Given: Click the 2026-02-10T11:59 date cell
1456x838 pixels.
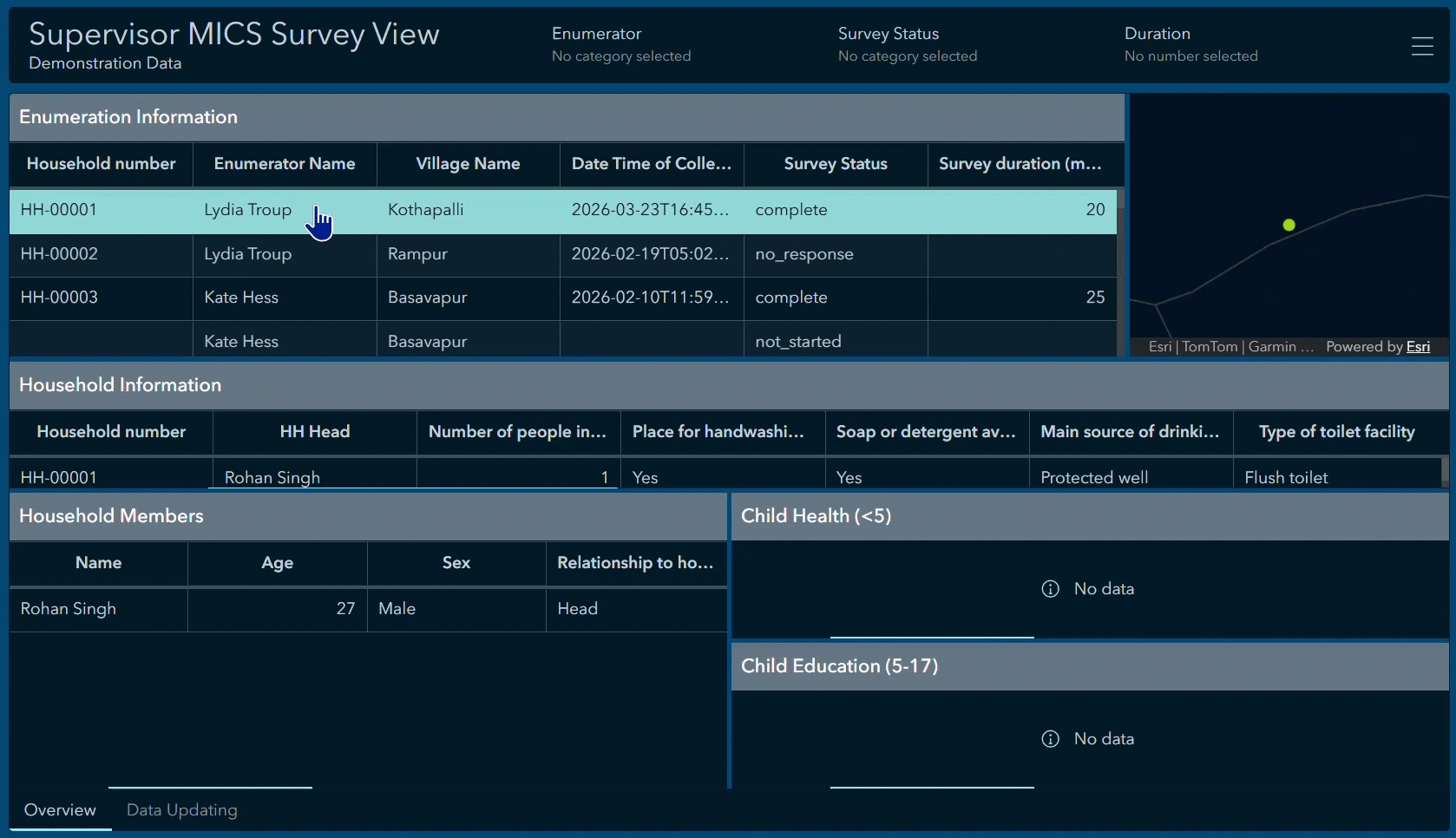Looking at the screenshot, I should [x=650, y=298].
